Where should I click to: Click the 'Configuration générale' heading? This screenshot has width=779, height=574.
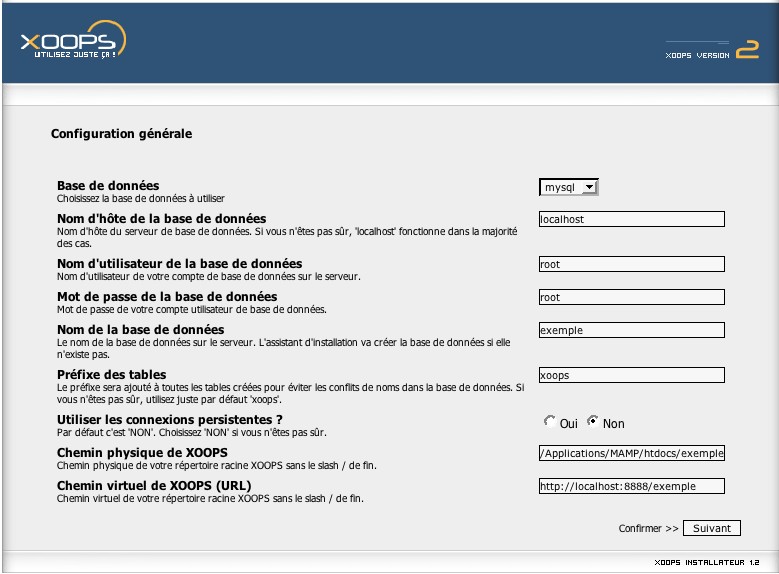[x=121, y=134]
